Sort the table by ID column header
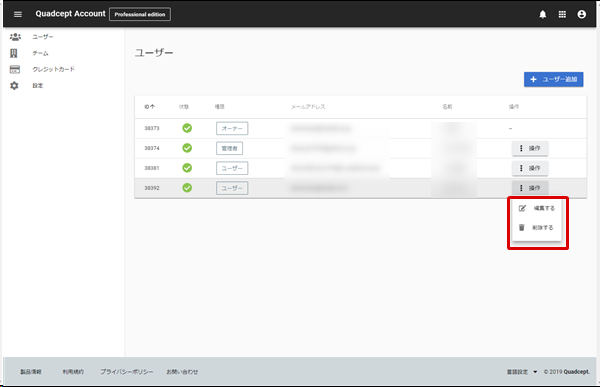 (149, 107)
